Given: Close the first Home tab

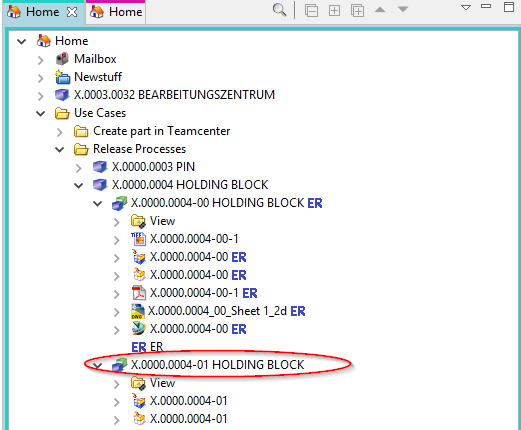Looking at the screenshot, I should pos(72,12).
